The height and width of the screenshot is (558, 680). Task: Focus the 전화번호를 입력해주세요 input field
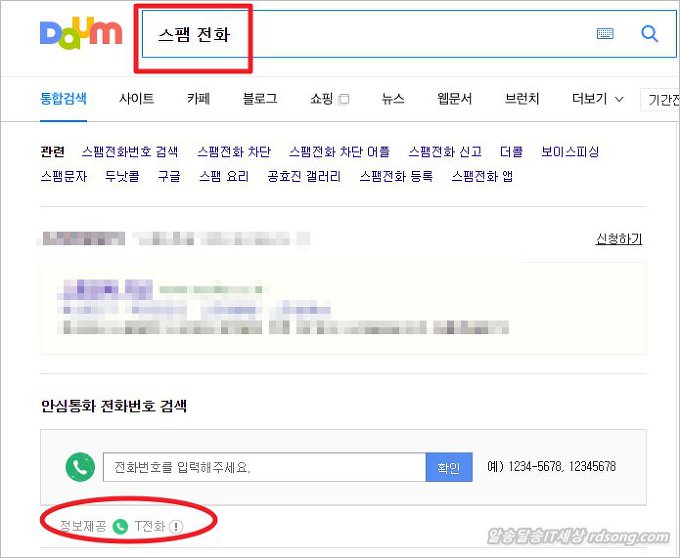(x=265, y=467)
